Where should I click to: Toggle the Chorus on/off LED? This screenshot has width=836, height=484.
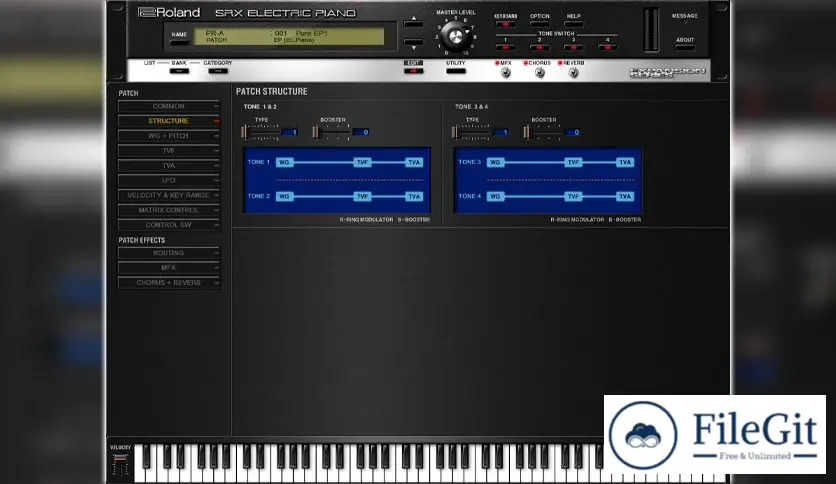pyautogui.click(x=525, y=63)
